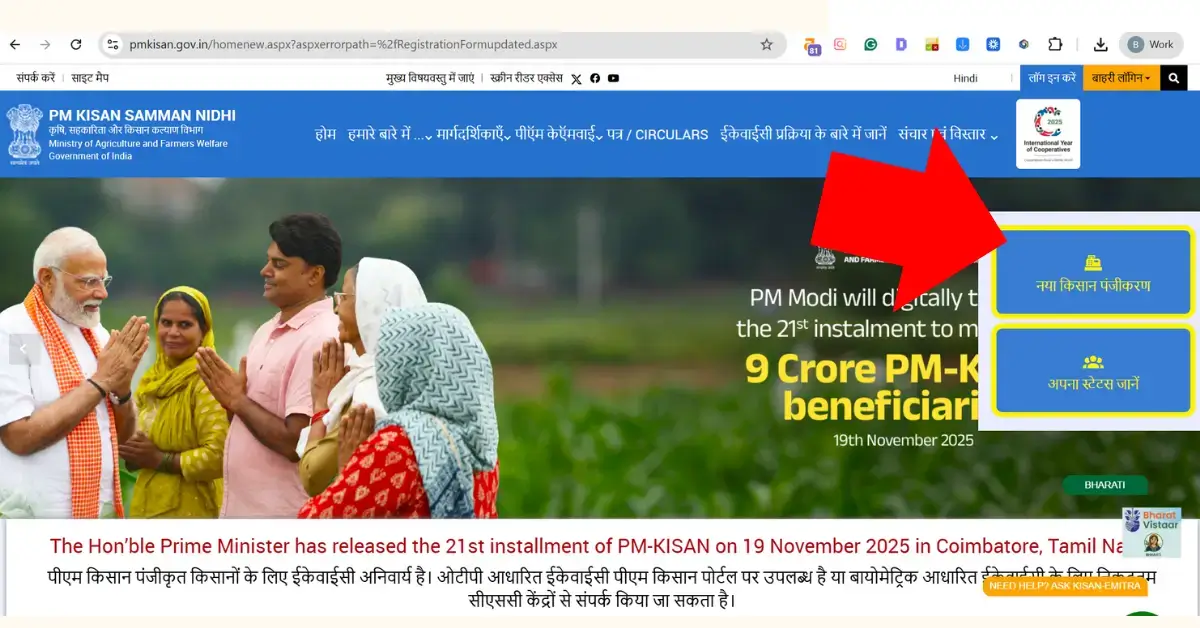Viewport: 1200px width, 628px height.
Task: Expand the मार्गदर्शिकाएँ menu
Action: point(474,134)
